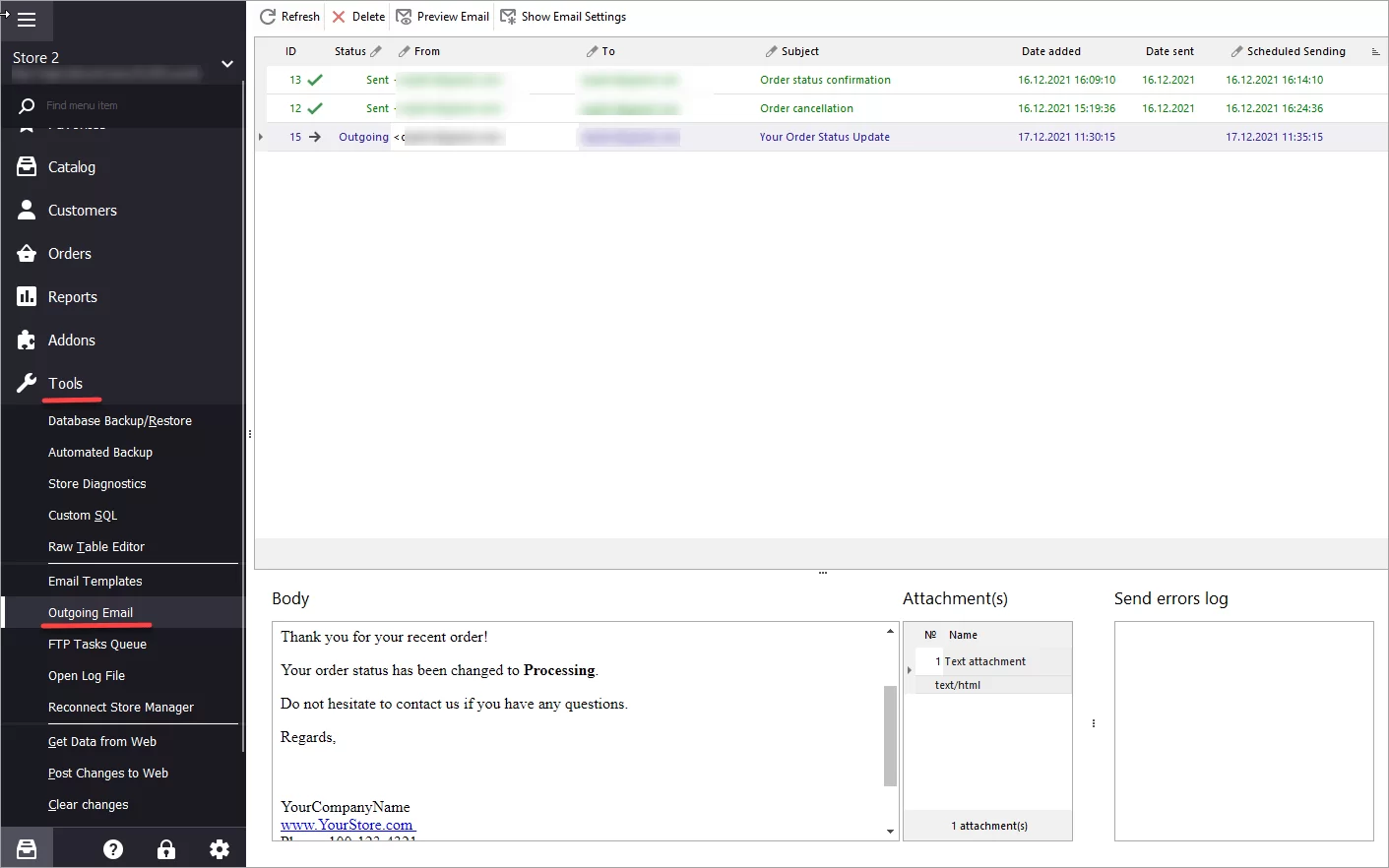Open the Store 2 dropdown chevron
The width and height of the screenshot is (1389, 868).
[x=227, y=64]
